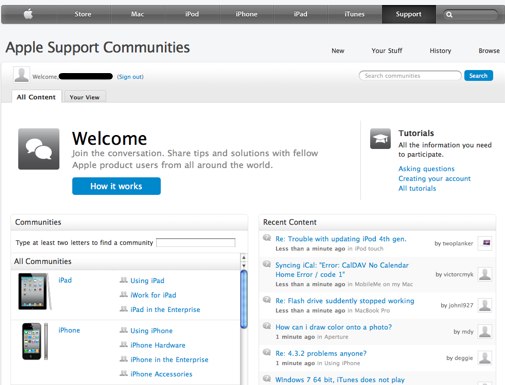This screenshot has width=505, height=385.
Task: Open the Support navigation item
Action: click(x=409, y=14)
